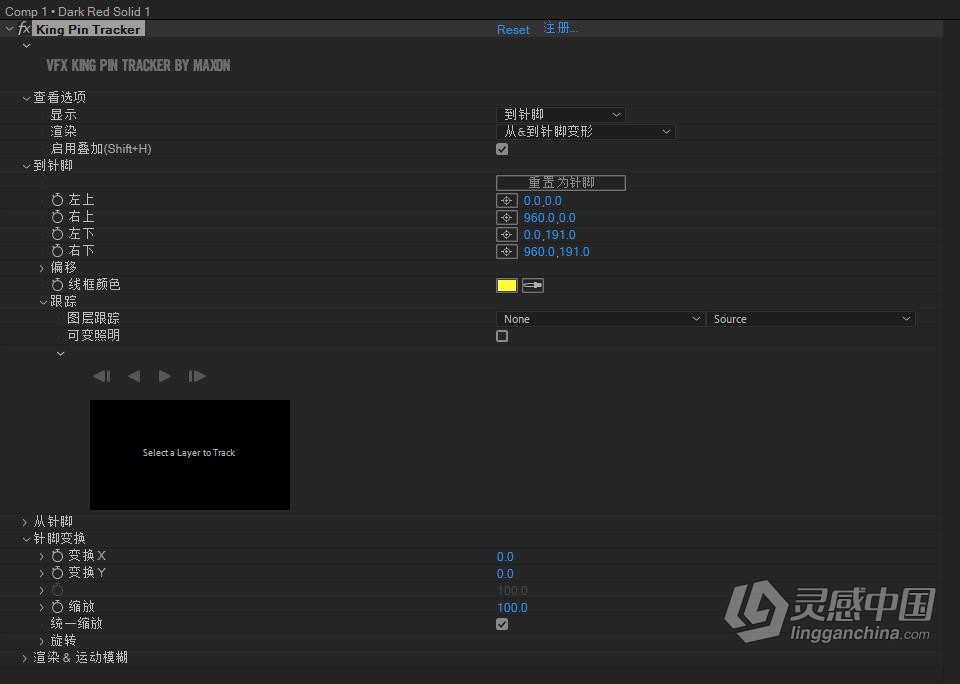Collapse the 跟踪 group
The height and width of the screenshot is (684, 960).
click(x=43, y=302)
